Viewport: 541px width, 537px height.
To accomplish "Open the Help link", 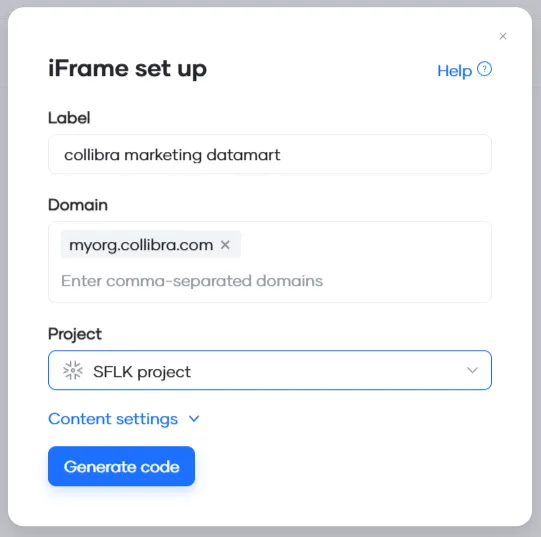I will click(454, 71).
